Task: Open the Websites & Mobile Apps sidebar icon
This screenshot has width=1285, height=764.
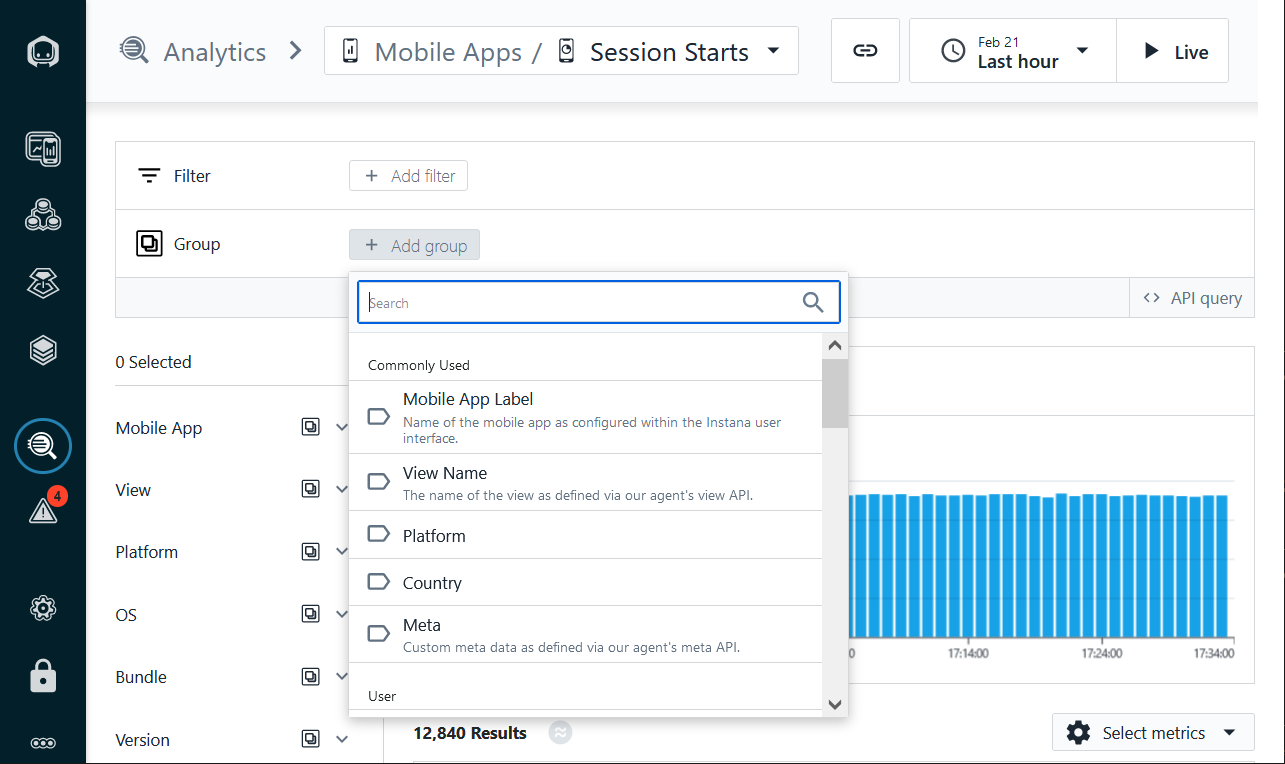Action: pyautogui.click(x=43, y=149)
